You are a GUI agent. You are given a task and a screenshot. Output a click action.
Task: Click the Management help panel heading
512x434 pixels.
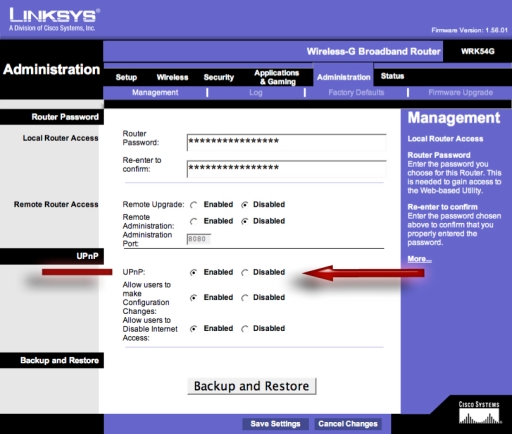coord(454,118)
